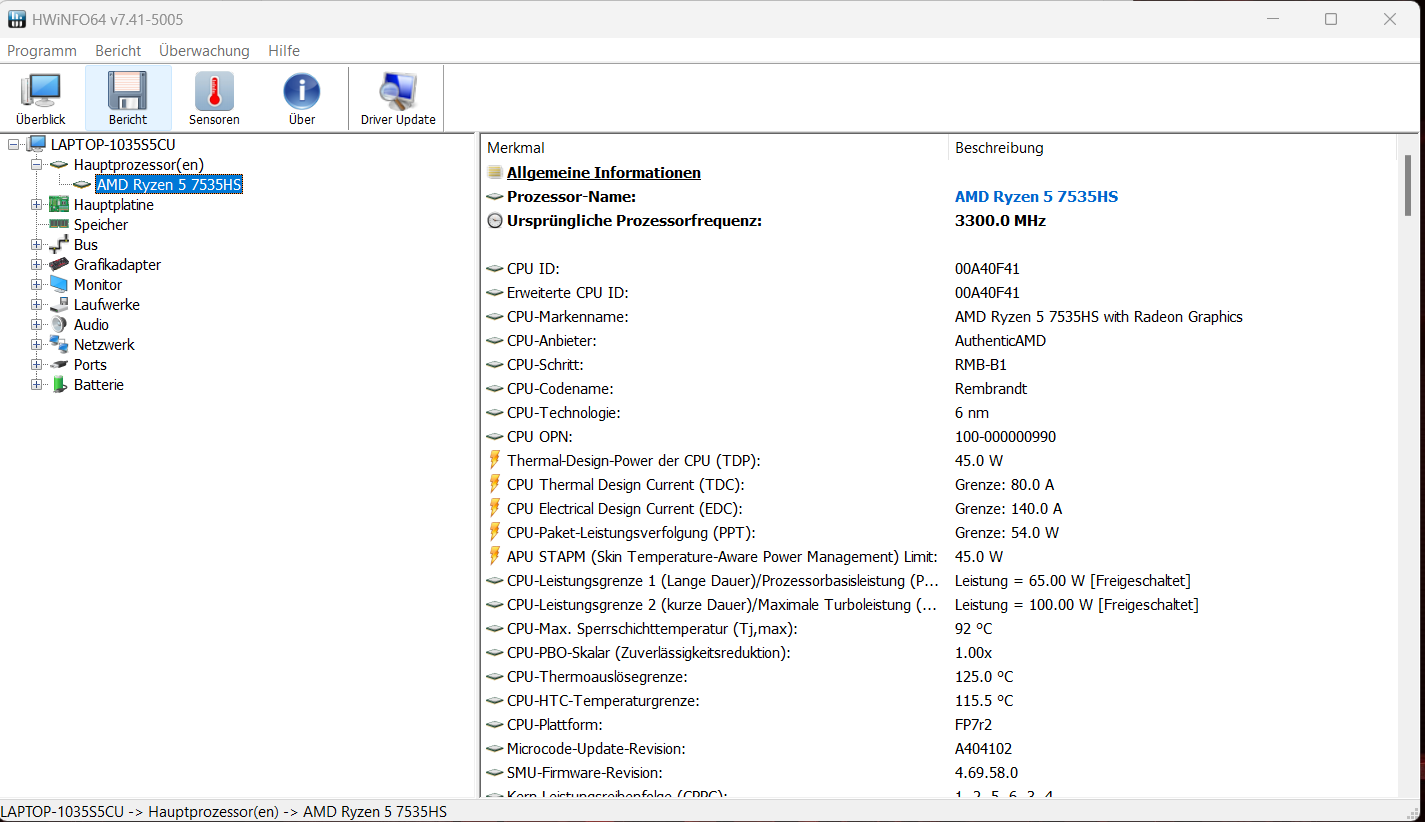Expand the Ports tree node
Viewport: 1425px width, 822px height.
37,364
